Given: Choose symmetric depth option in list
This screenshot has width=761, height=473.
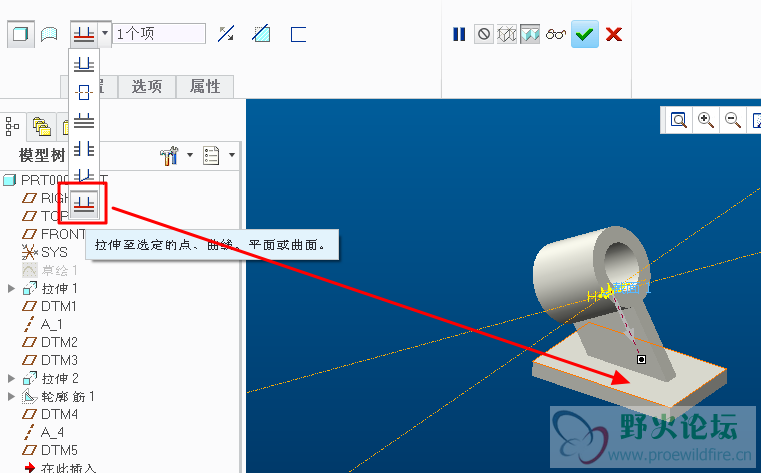Looking at the screenshot, I should 84,92.
